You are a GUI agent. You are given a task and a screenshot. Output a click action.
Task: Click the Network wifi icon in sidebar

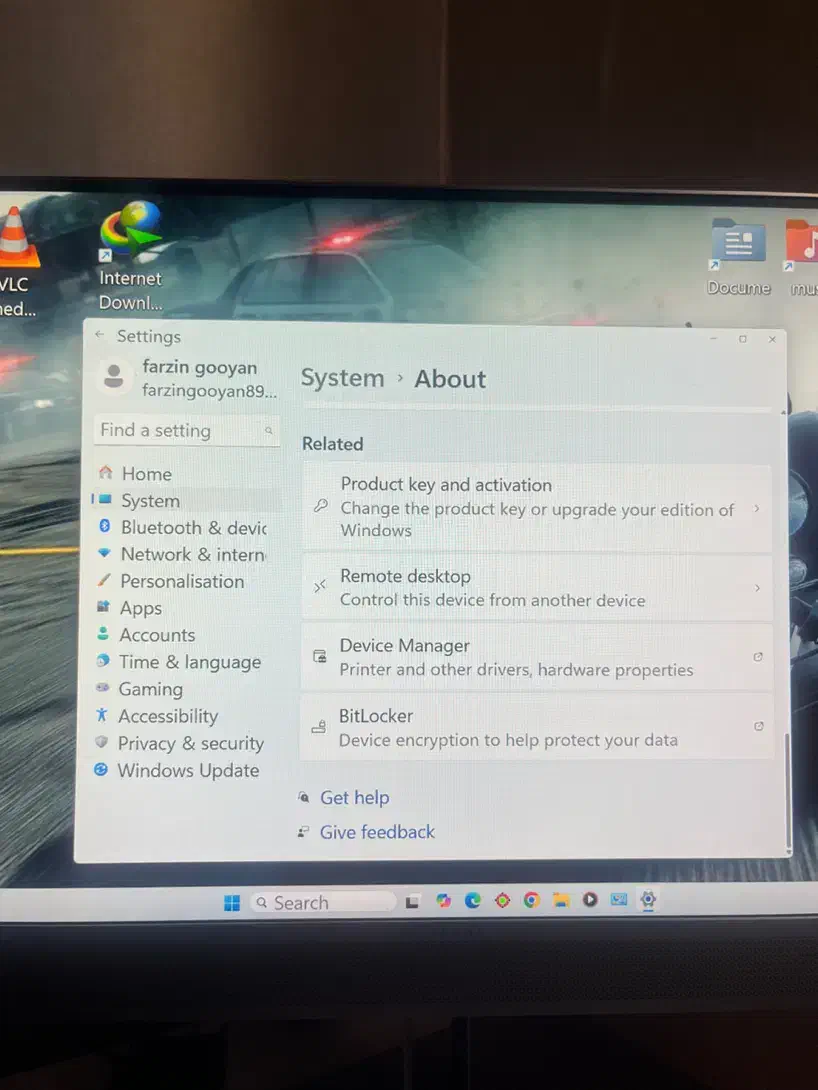click(104, 553)
